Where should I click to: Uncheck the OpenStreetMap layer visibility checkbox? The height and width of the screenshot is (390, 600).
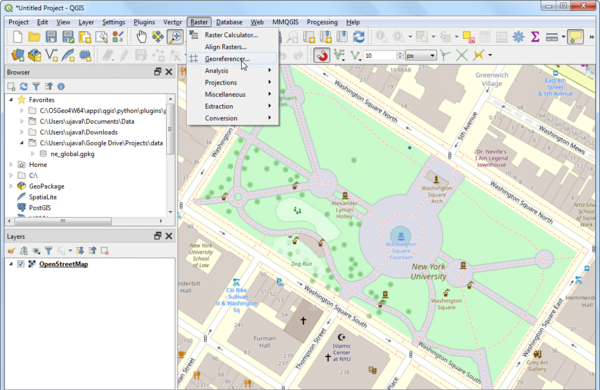(x=21, y=264)
